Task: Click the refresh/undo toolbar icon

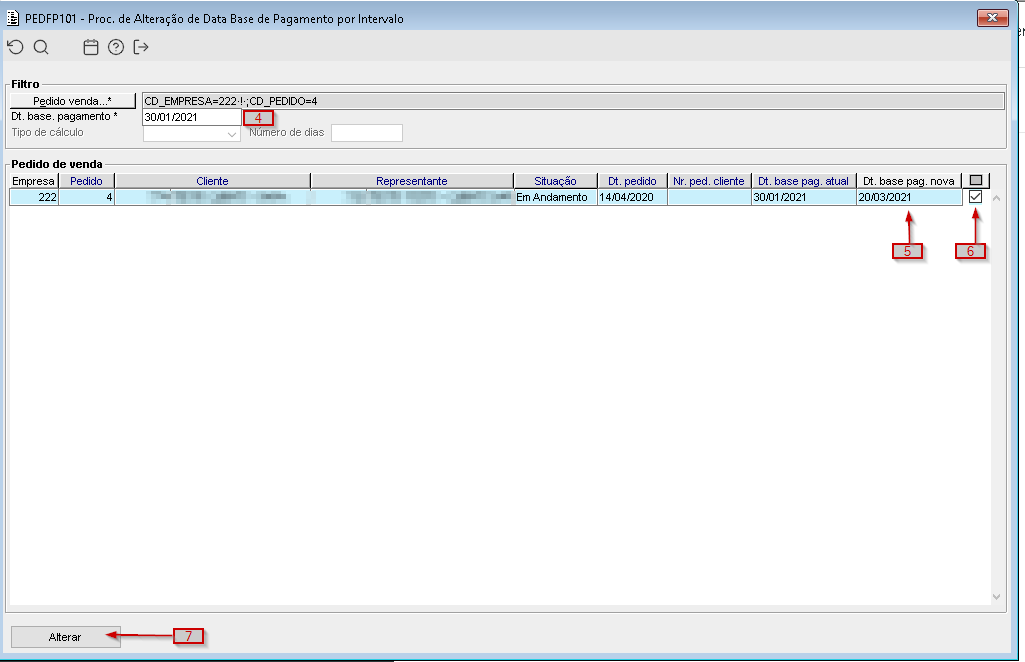Action: (x=16, y=47)
